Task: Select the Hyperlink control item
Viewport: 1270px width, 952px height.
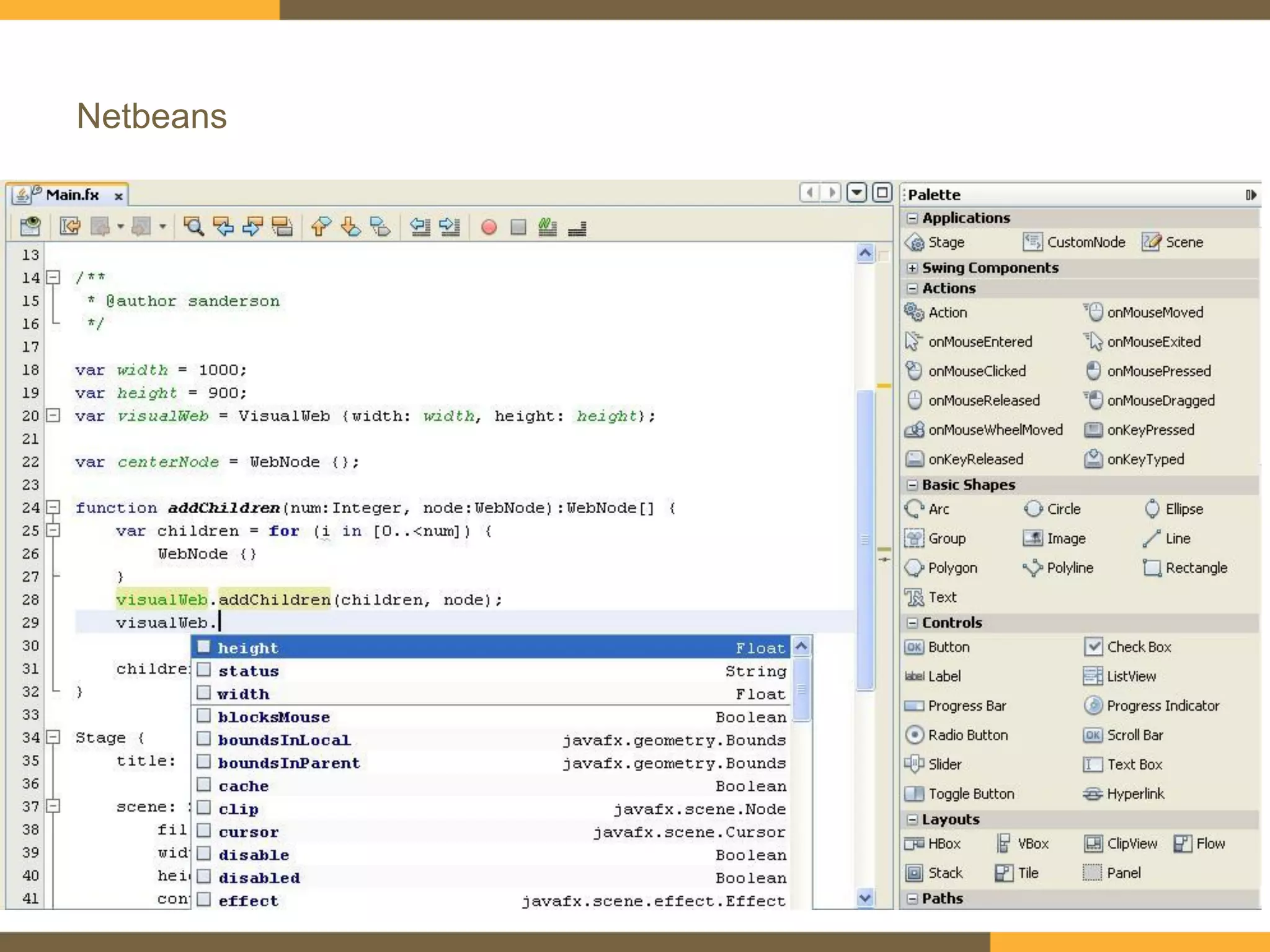Action: coord(1124,793)
